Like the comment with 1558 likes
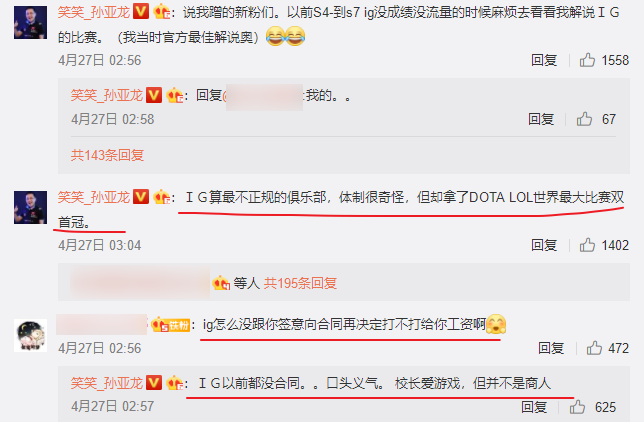Image resolution: width=644 pixels, height=422 pixels. pos(587,60)
